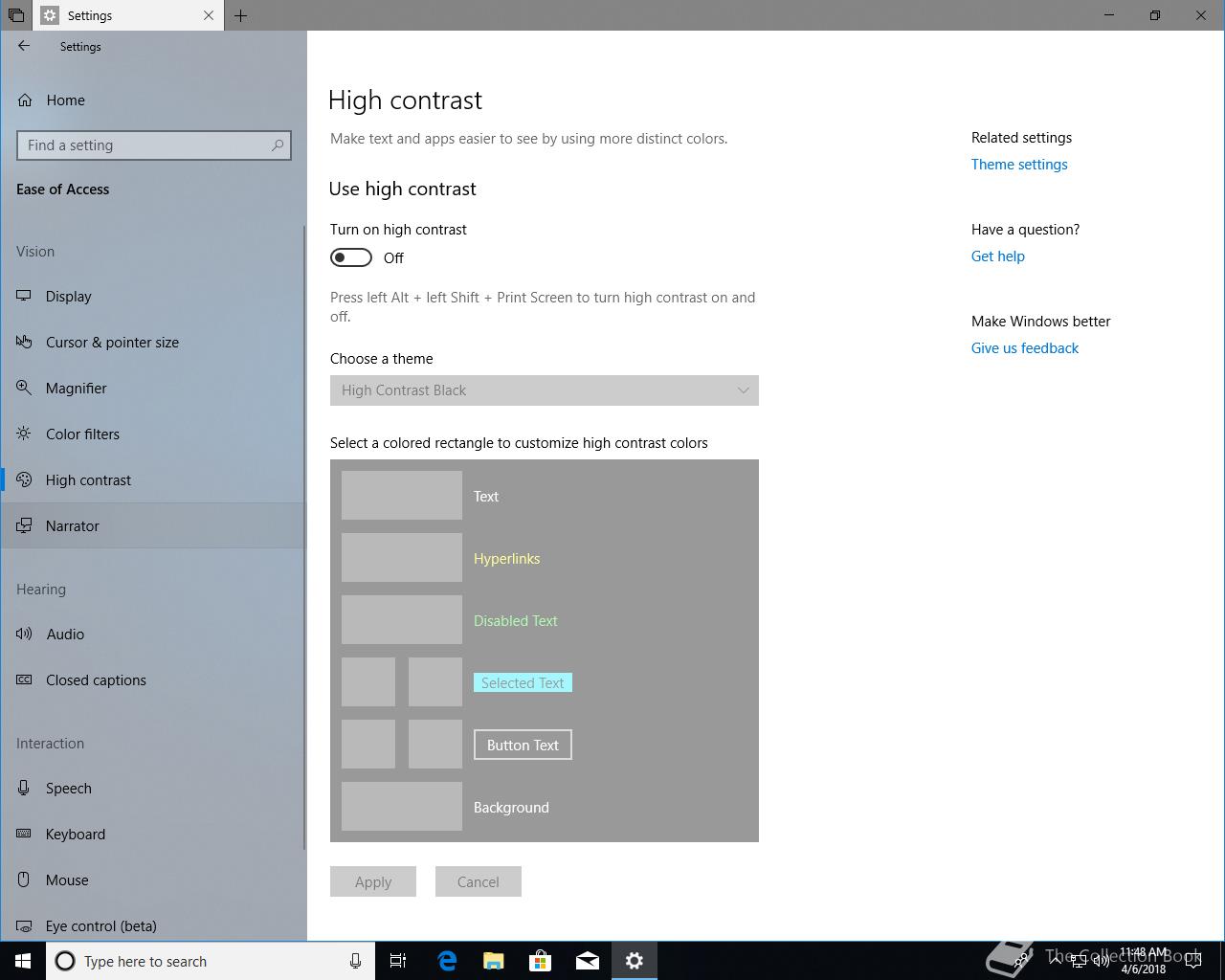The width and height of the screenshot is (1225, 980).
Task: Open Audio settings under Hearing
Action: [153, 634]
